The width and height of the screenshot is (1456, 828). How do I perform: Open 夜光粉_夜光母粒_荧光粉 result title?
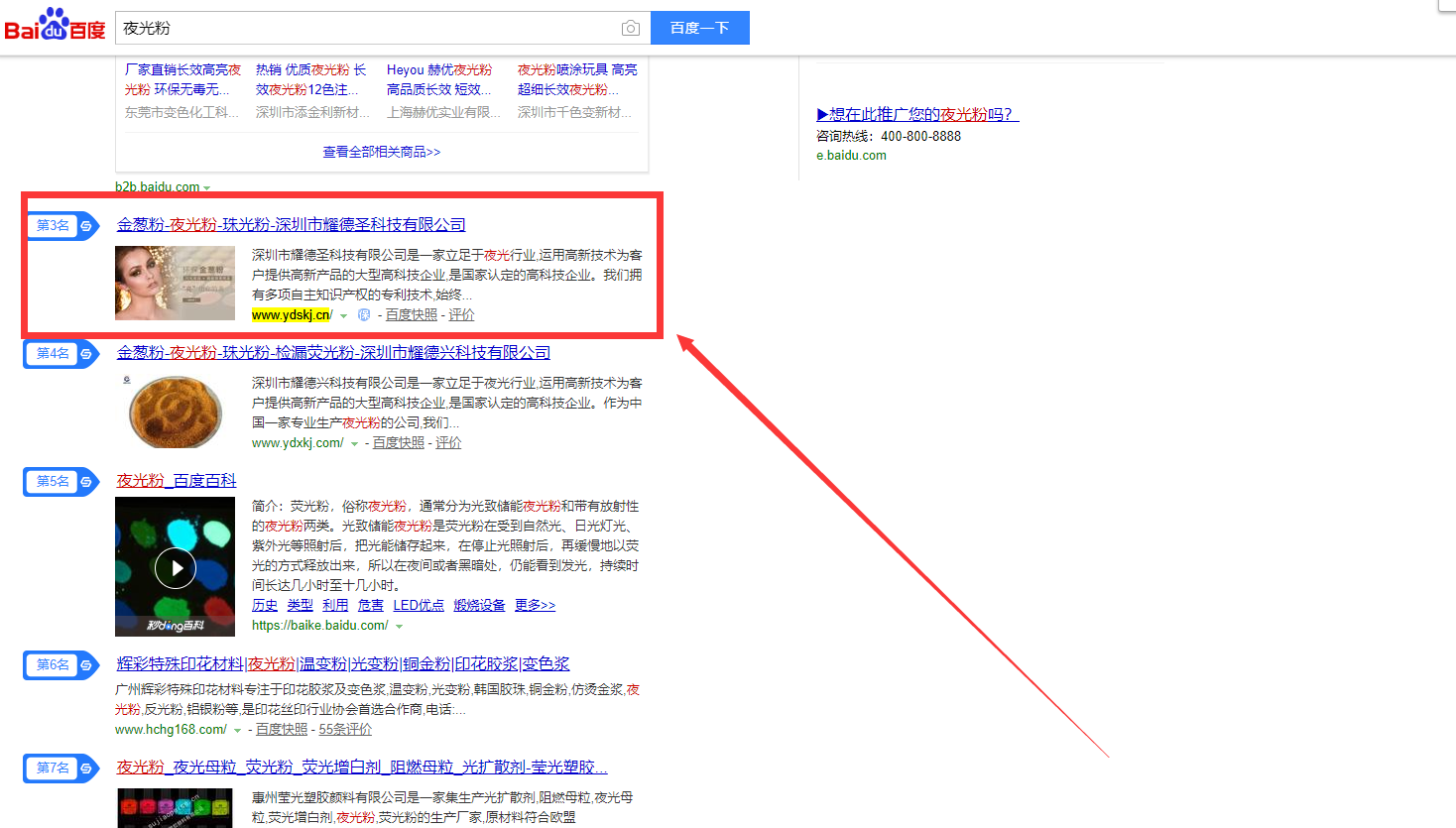362,768
